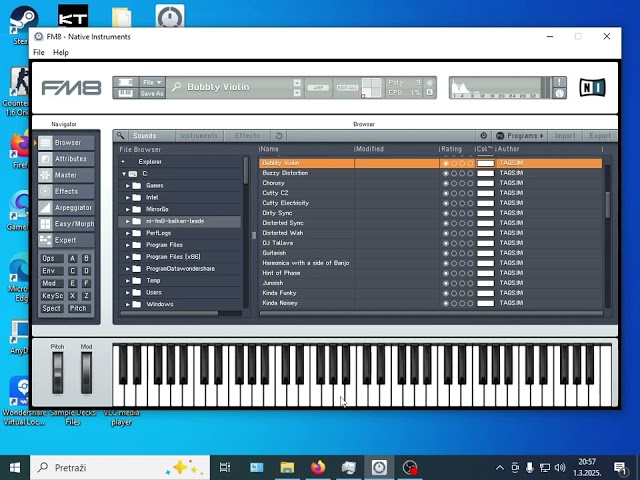The image size is (640, 480).
Task: Open the Programs dropdown arrow
Action: [x=542, y=136]
